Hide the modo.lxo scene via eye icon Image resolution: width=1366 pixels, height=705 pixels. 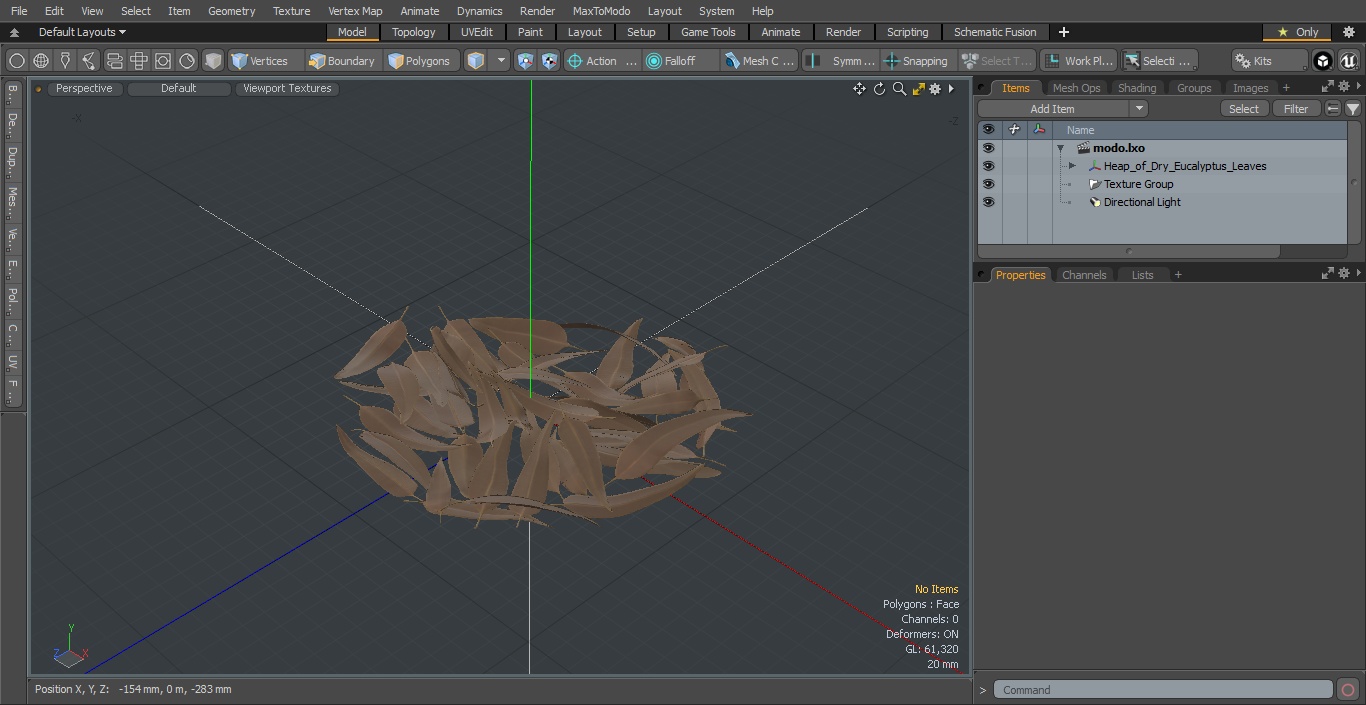tap(988, 148)
